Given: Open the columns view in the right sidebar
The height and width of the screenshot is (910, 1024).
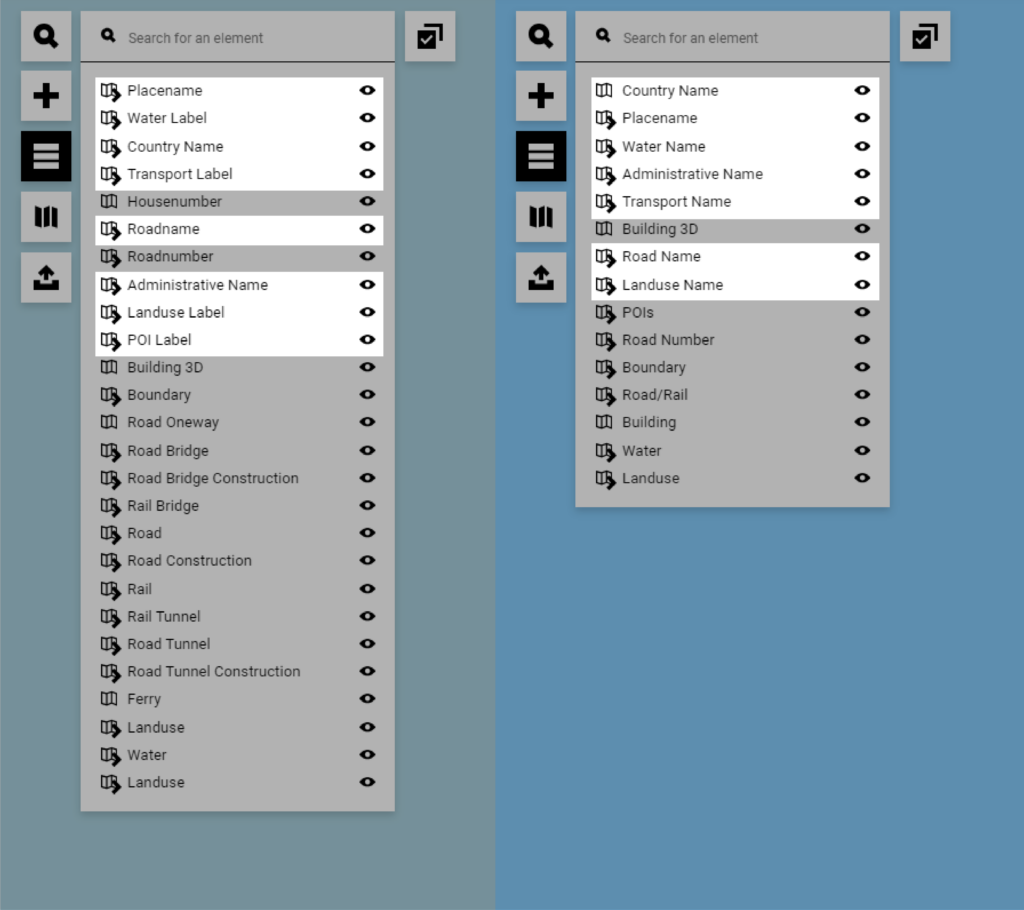Looking at the screenshot, I should (540, 217).
